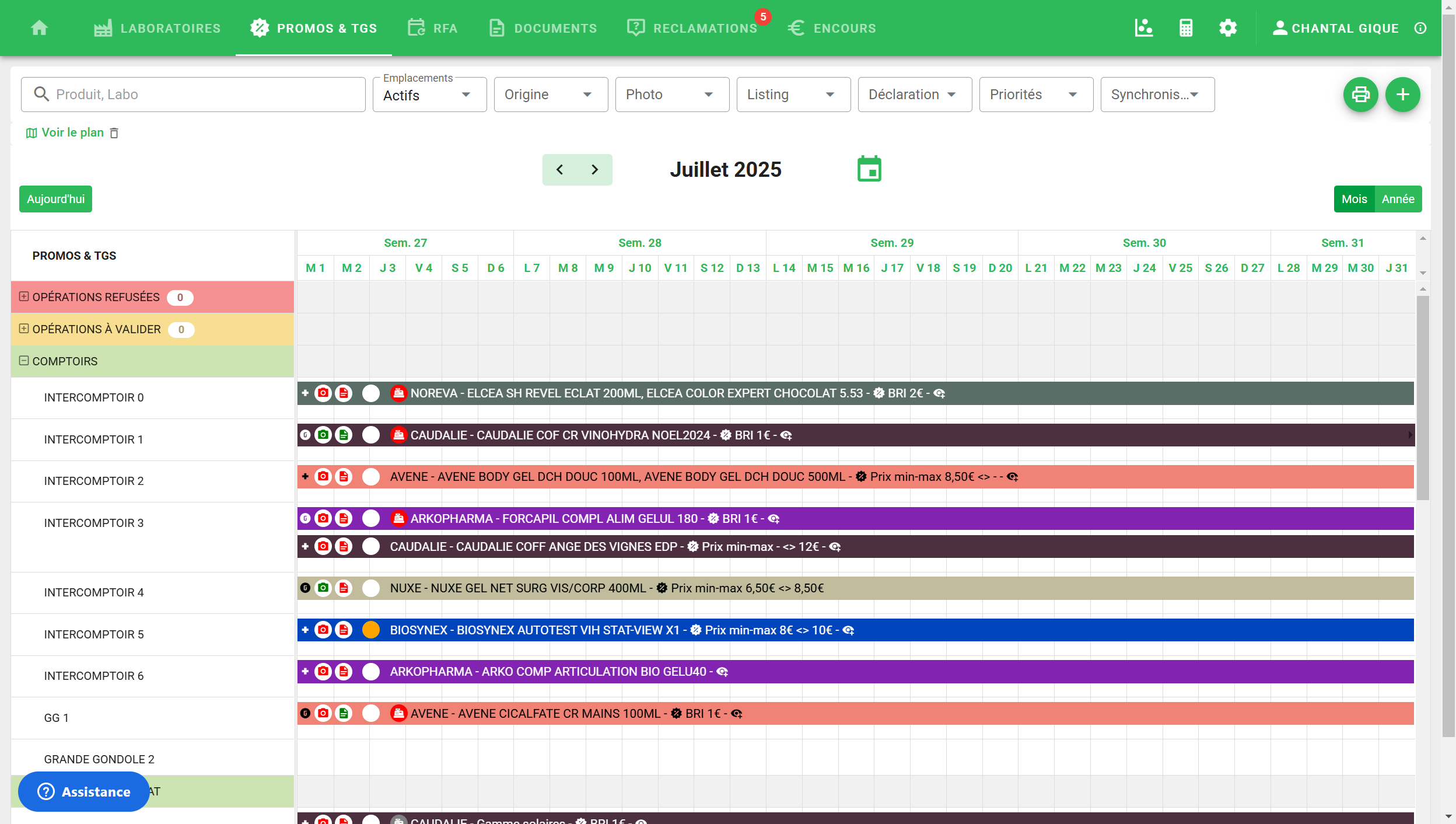Image resolution: width=1456 pixels, height=824 pixels.
Task: Open the Priorités dropdown
Action: (x=1036, y=95)
